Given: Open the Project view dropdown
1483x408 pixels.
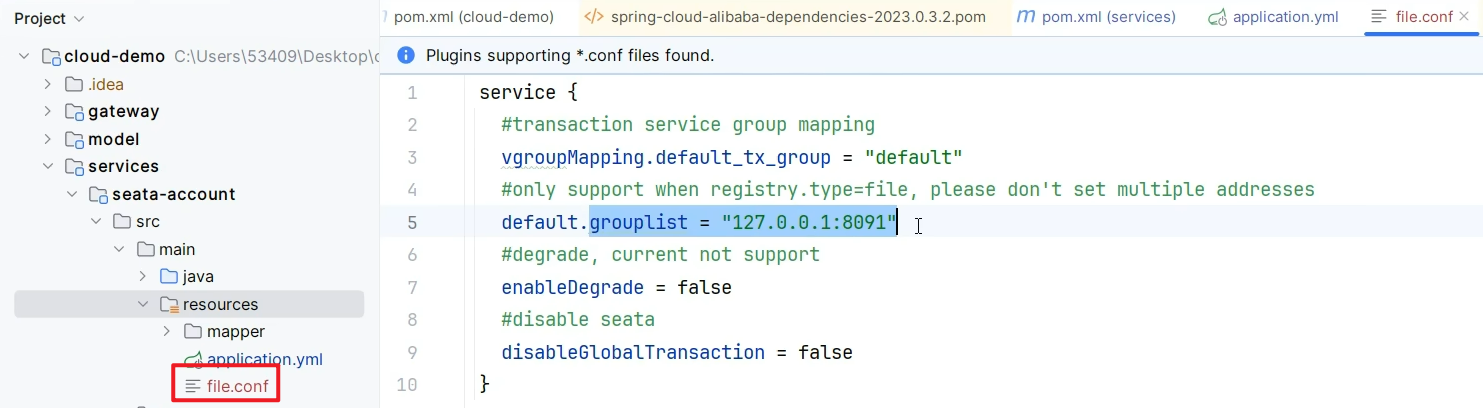Looking at the screenshot, I should tap(49, 19).
